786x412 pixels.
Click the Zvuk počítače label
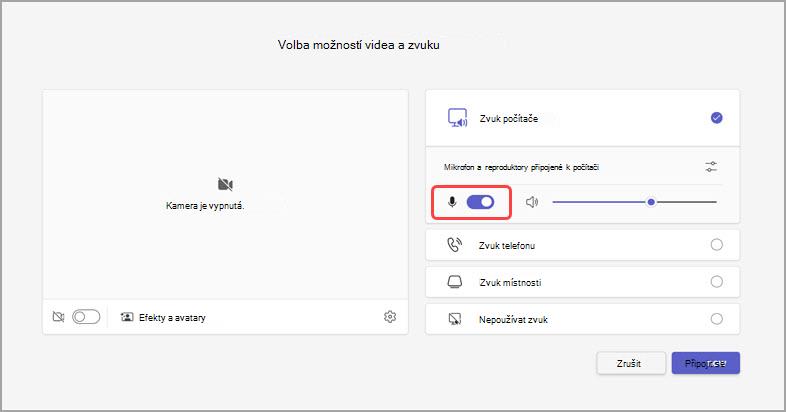click(509, 119)
